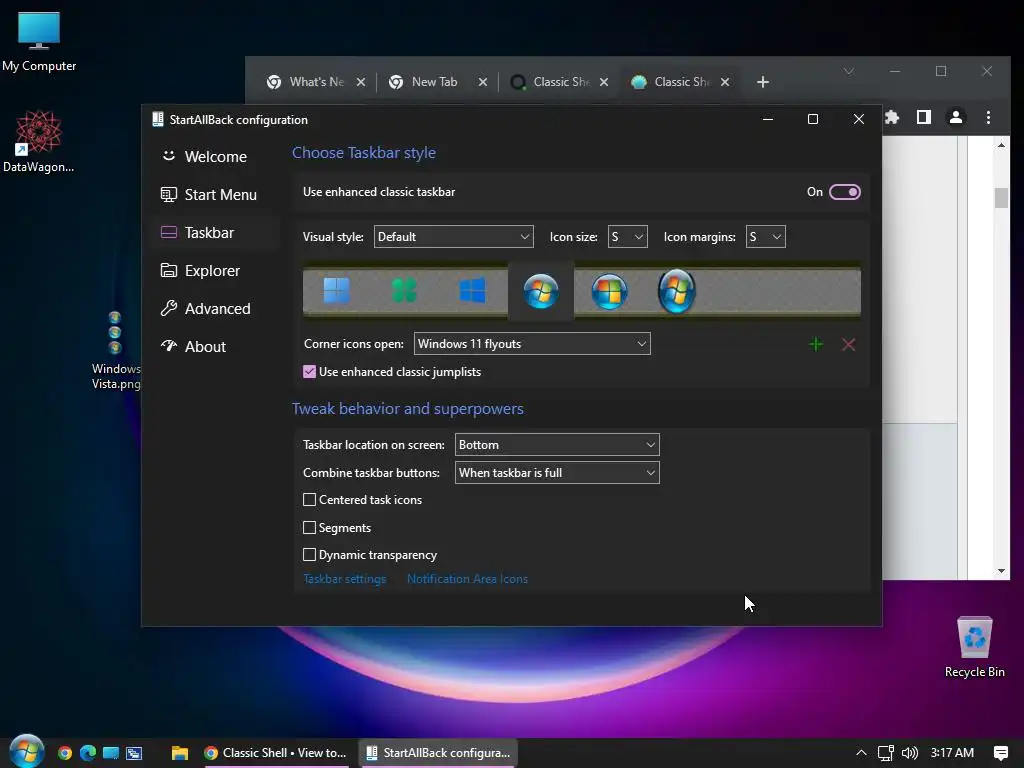Open Chrome profile avatar
The width and height of the screenshot is (1024, 768).
[x=955, y=118]
